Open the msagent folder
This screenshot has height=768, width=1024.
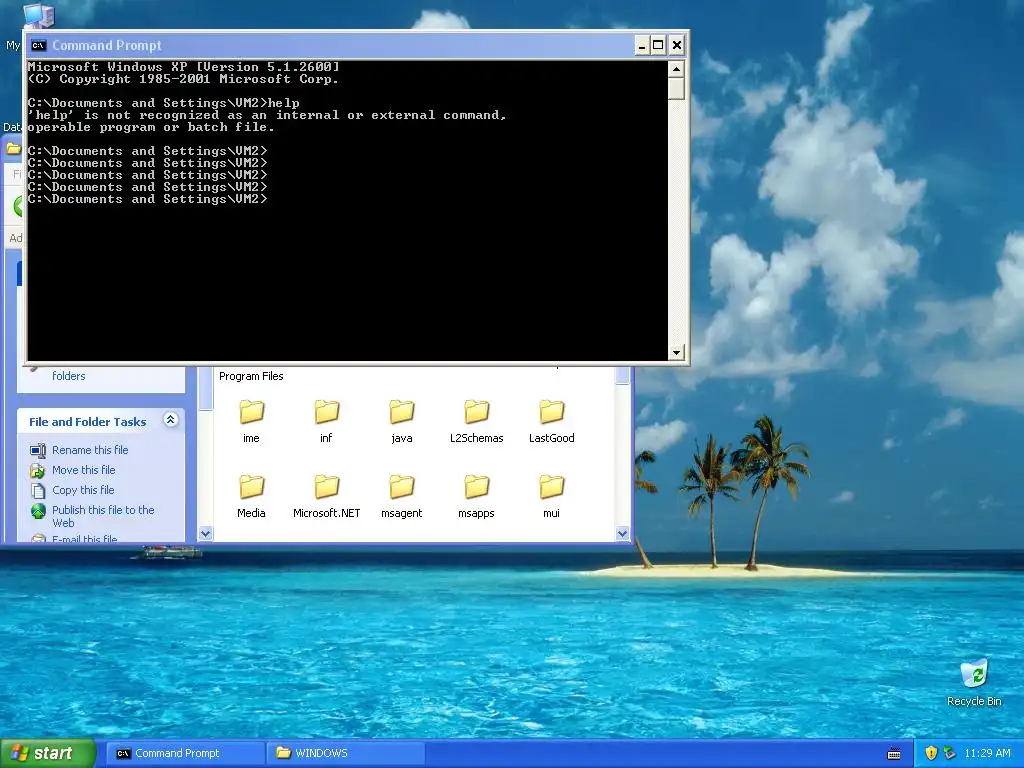402,496
